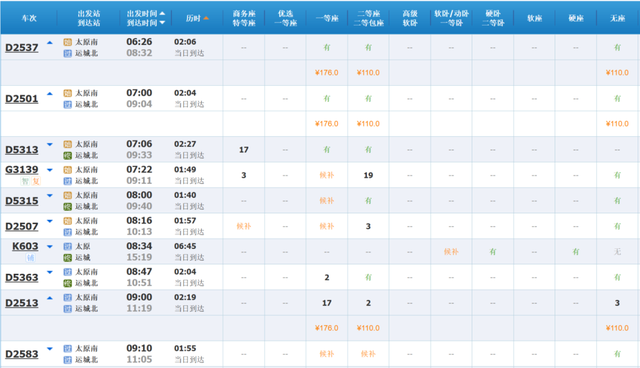The image size is (640, 368).
Task: Expand price details for train D2507
Action: pyautogui.click(x=50, y=221)
